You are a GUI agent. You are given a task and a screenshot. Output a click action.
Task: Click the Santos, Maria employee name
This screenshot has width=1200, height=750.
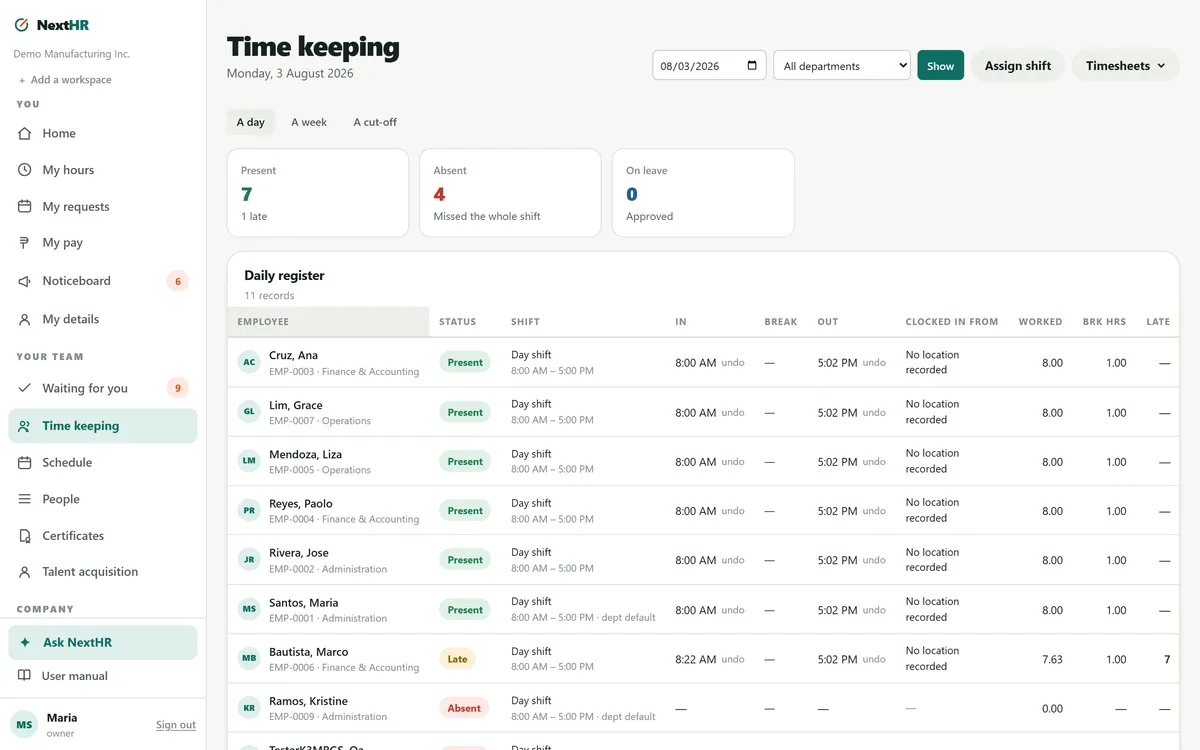(x=304, y=603)
